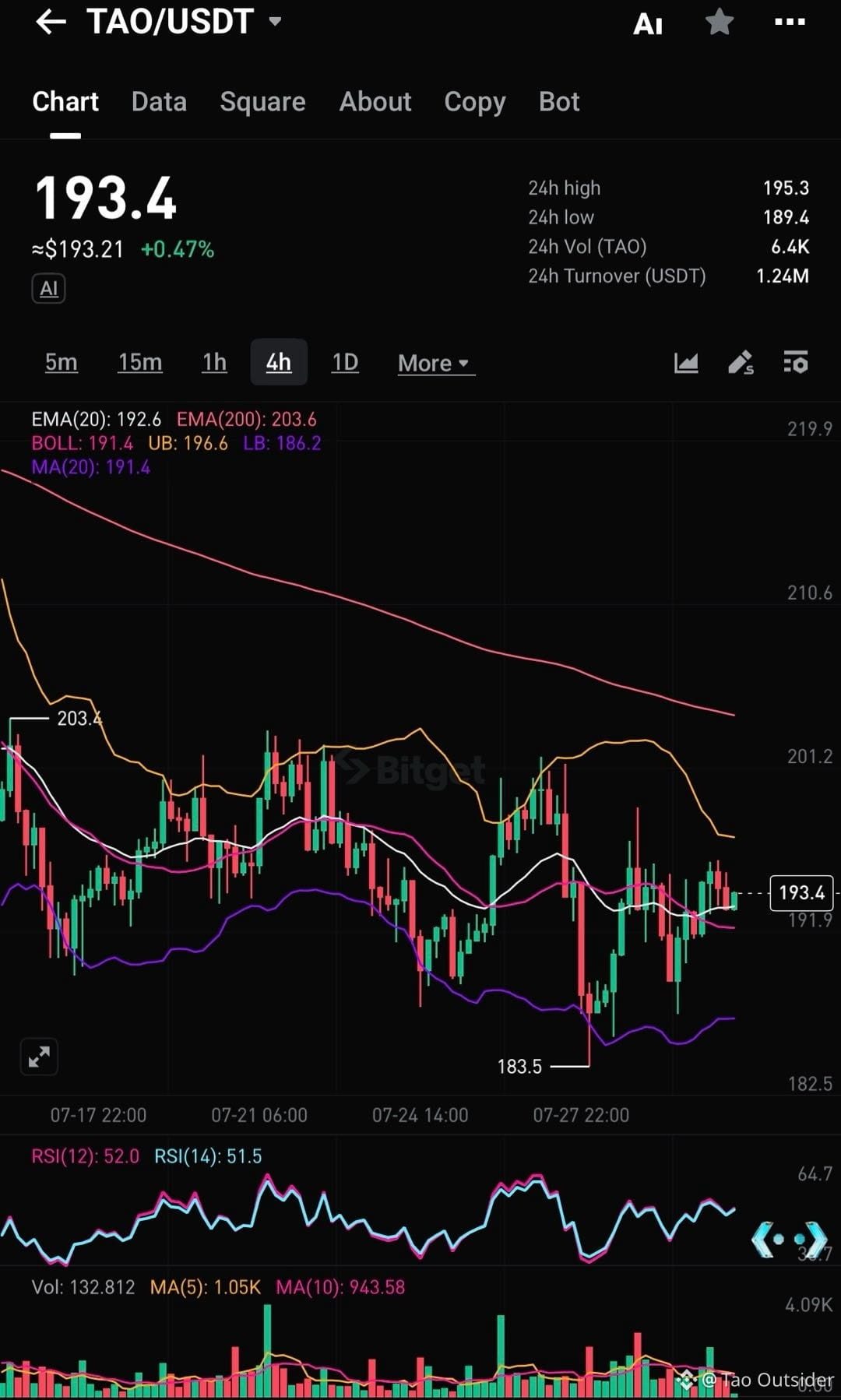The height and width of the screenshot is (1400, 841).
Task: Click the current price tag 193.4 on axis
Action: (x=801, y=893)
